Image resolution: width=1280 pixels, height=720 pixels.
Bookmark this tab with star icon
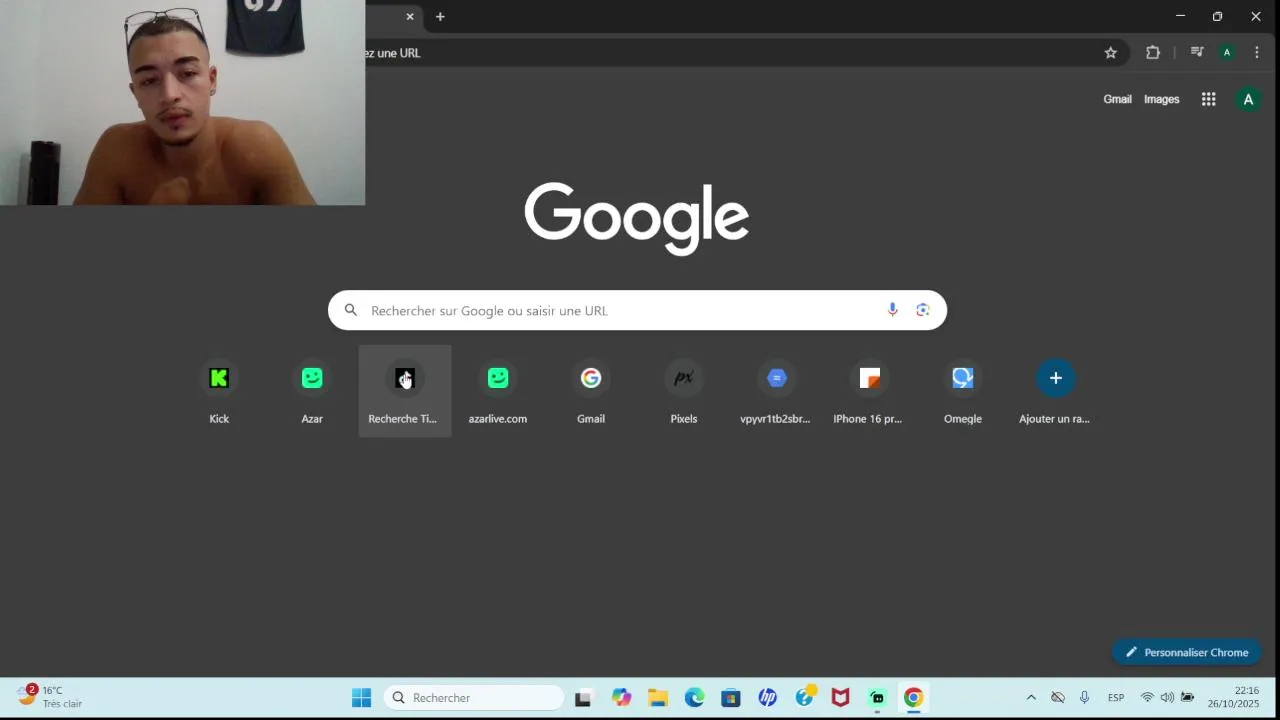[x=1110, y=53]
